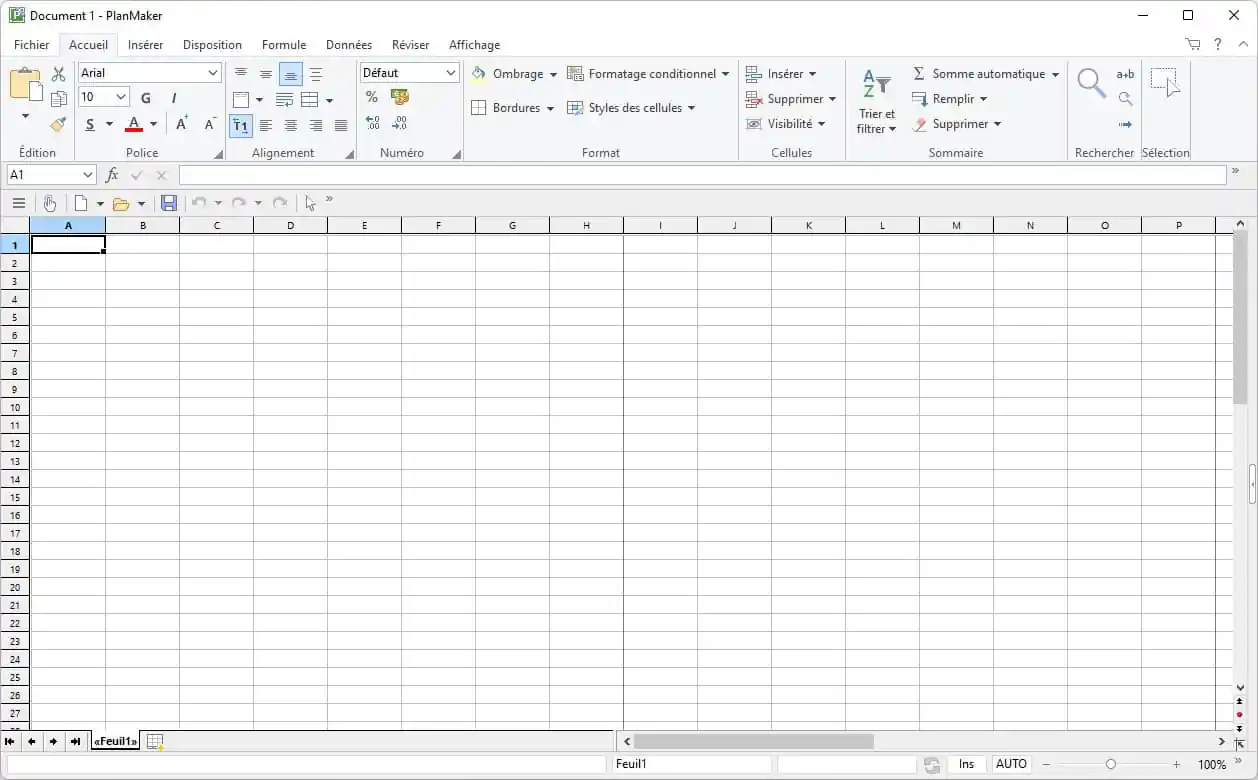Activate the format painter brush icon

(58, 124)
